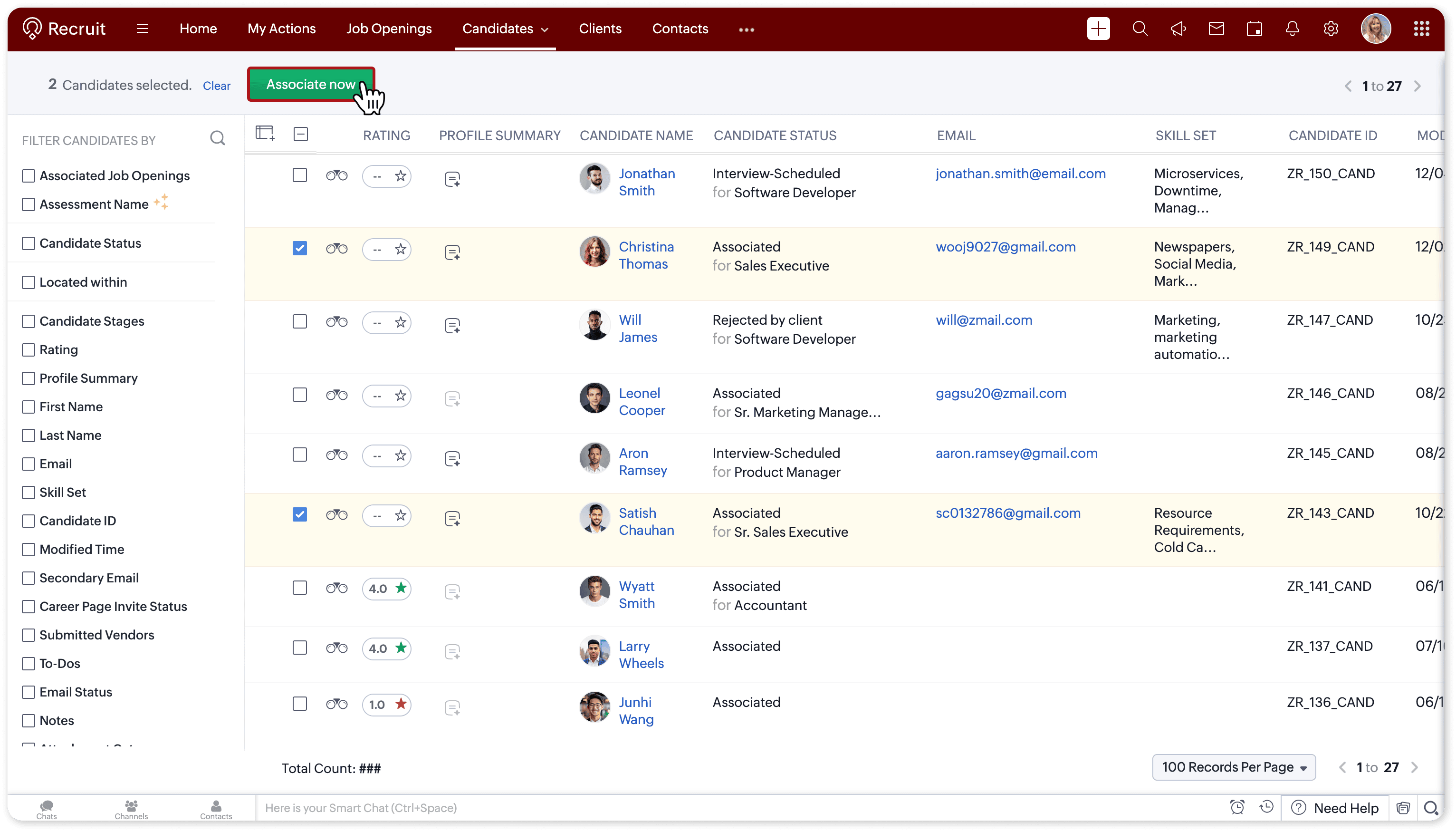Uncheck the Christina Thomas row checkbox

tap(300, 248)
